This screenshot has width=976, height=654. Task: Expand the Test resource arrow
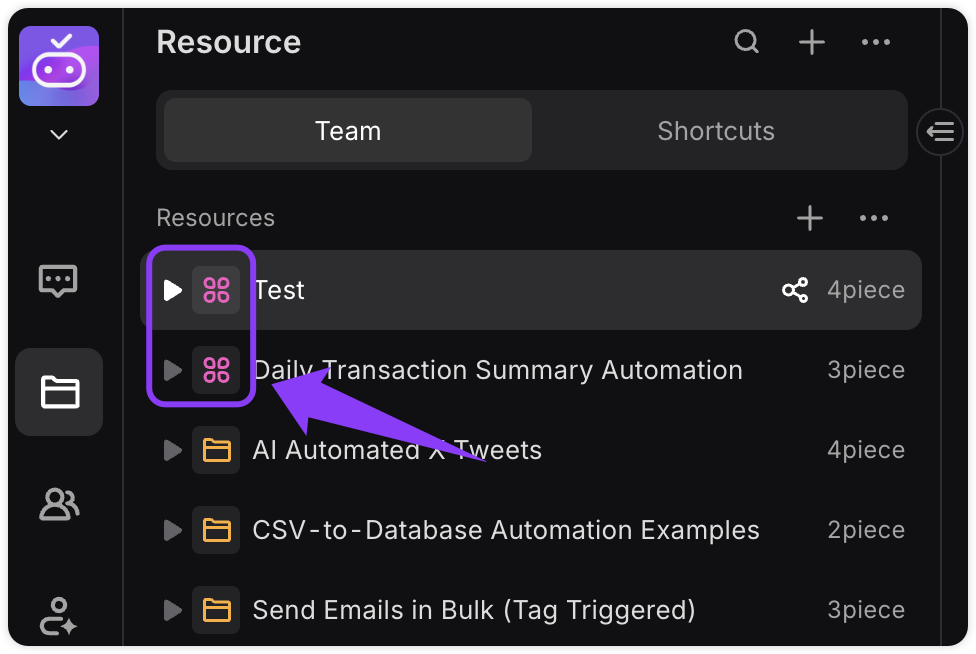[172, 290]
